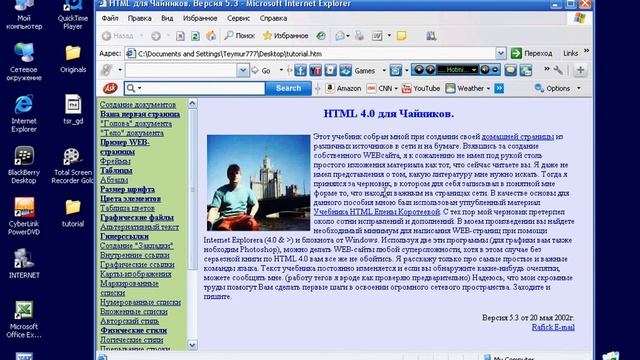
Task: Expand the third toolbar search box dropdown
Action: pos(242,70)
